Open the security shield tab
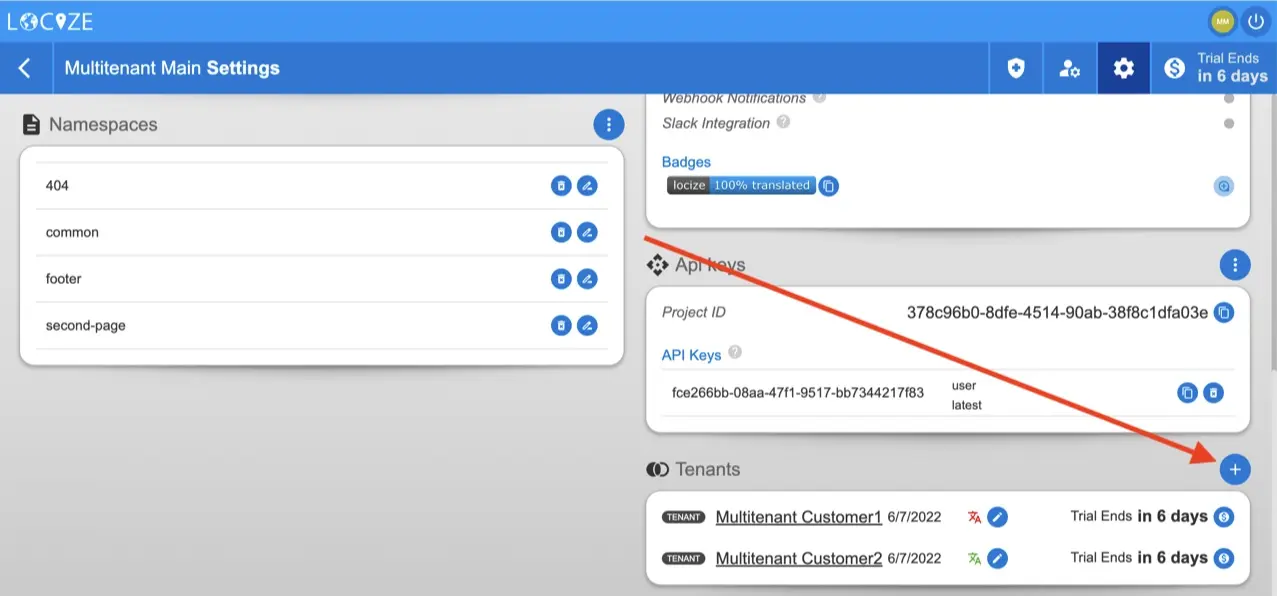 (x=1016, y=69)
